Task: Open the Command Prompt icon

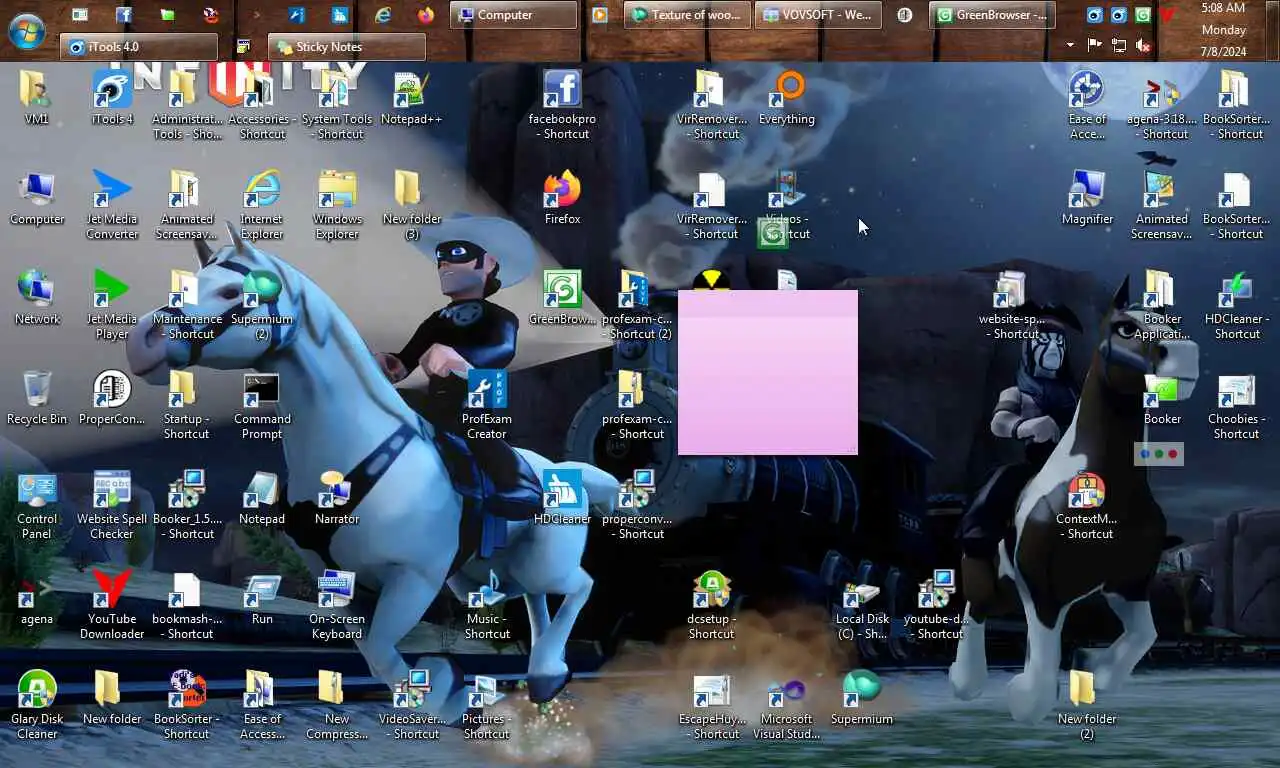Action: point(262,405)
